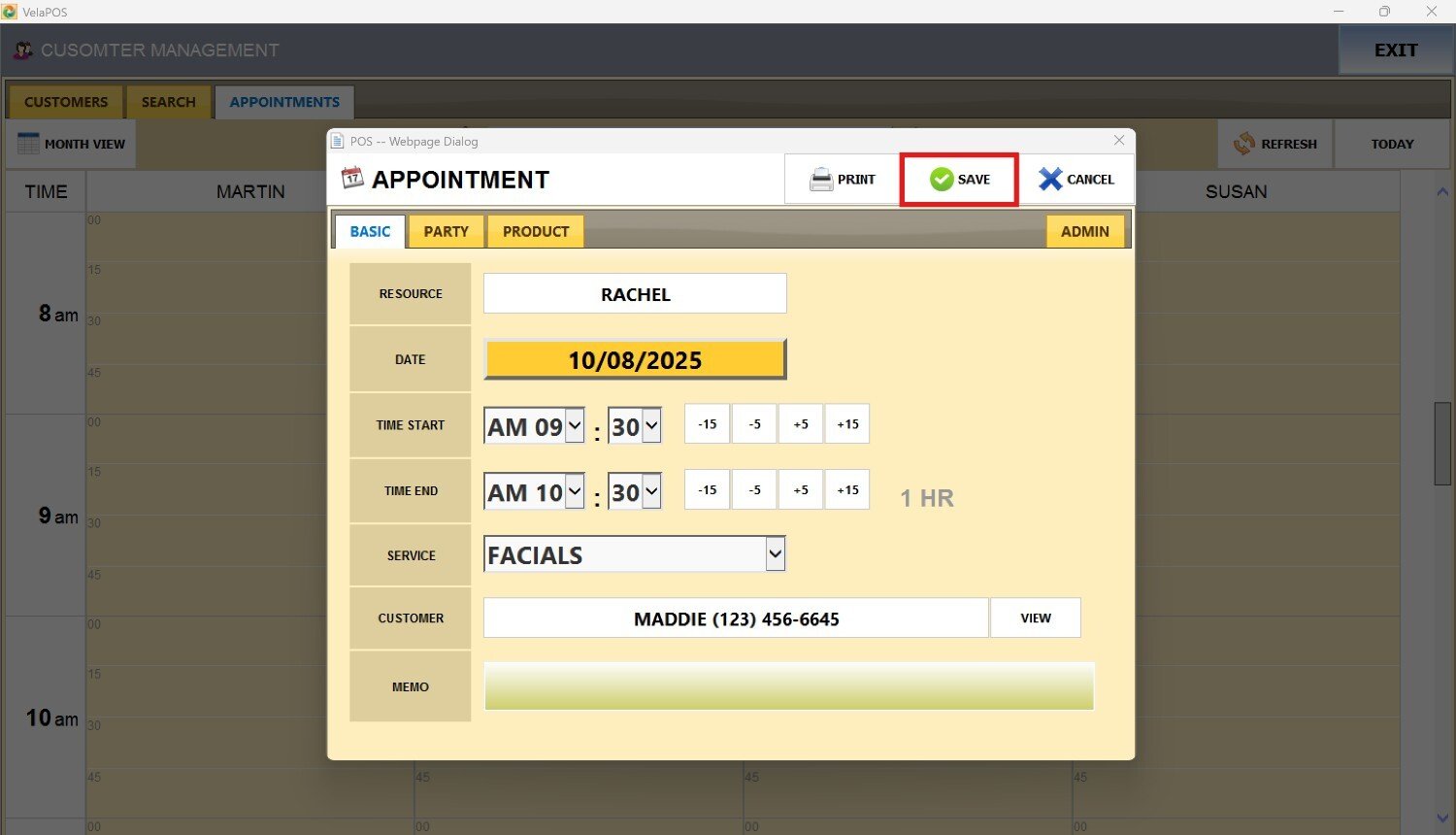Close the POS Webpage Dialog with X

coord(1119,141)
